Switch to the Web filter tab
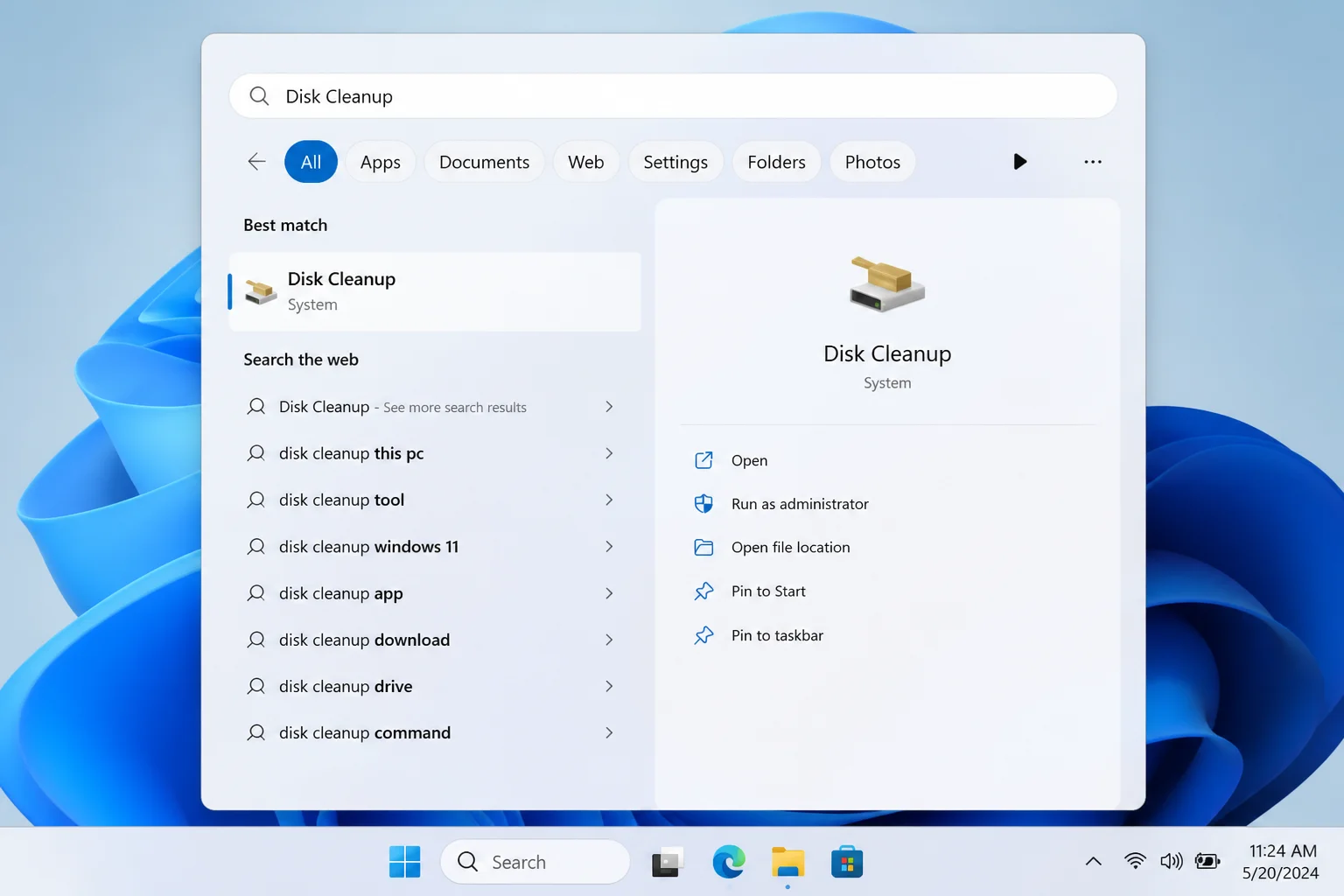This screenshot has width=1344, height=896. click(585, 162)
